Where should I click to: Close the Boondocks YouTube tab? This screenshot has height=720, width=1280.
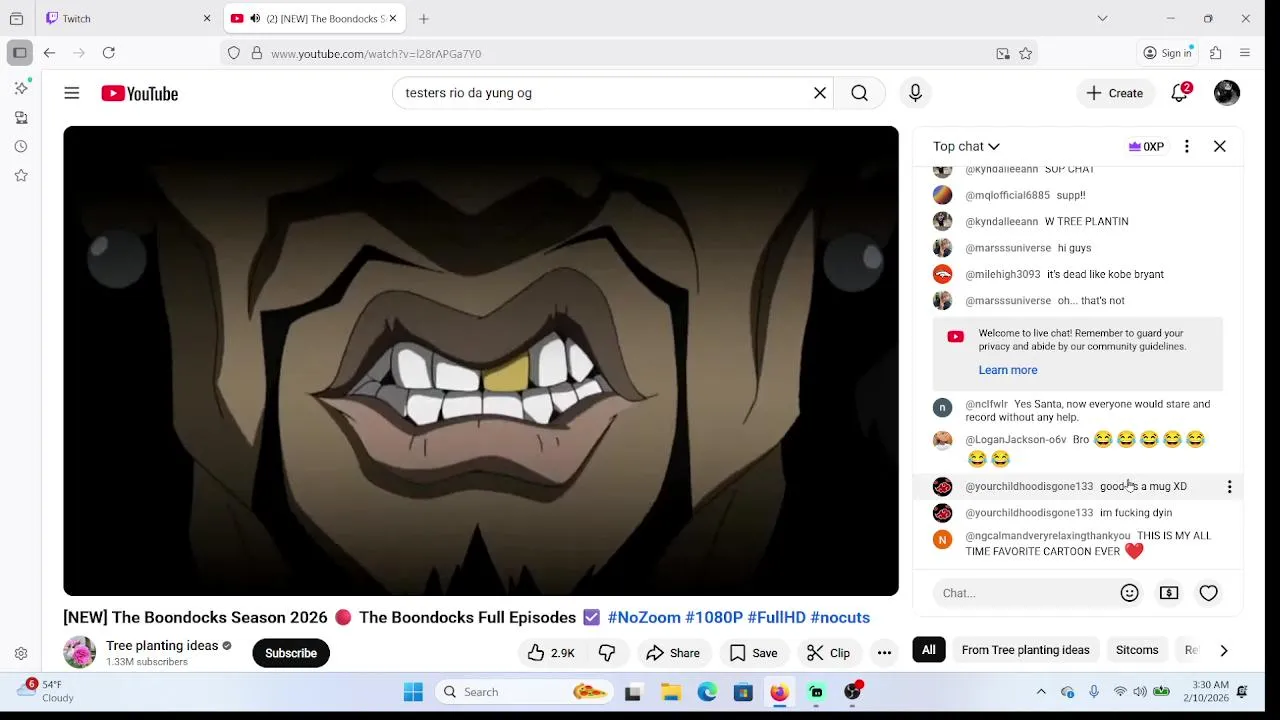pyautogui.click(x=393, y=18)
